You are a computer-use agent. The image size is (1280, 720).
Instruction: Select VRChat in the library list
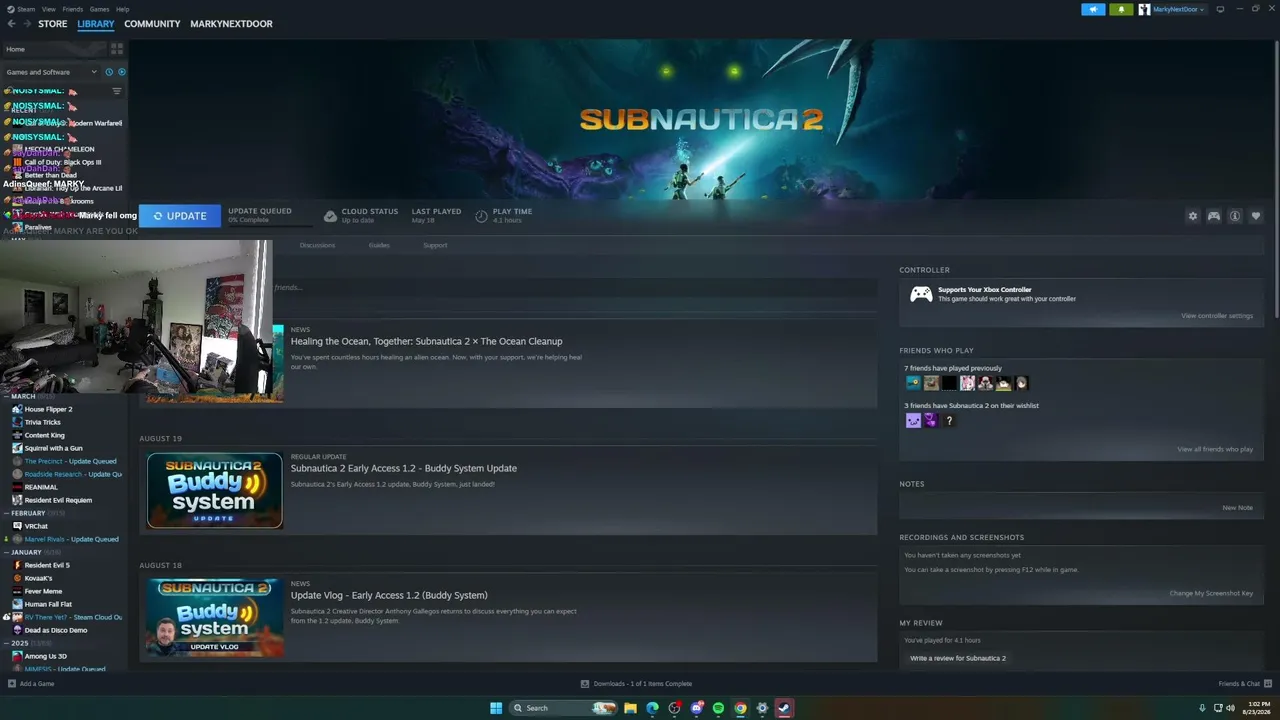point(36,526)
